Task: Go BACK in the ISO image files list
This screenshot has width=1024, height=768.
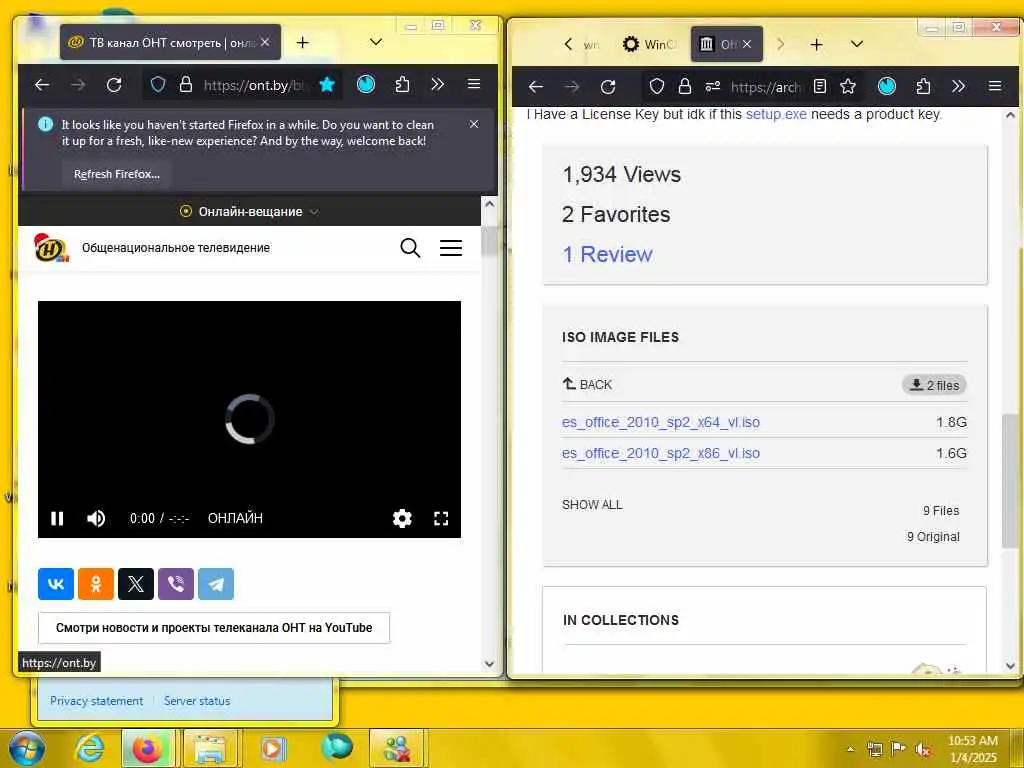Action: coord(588,385)
